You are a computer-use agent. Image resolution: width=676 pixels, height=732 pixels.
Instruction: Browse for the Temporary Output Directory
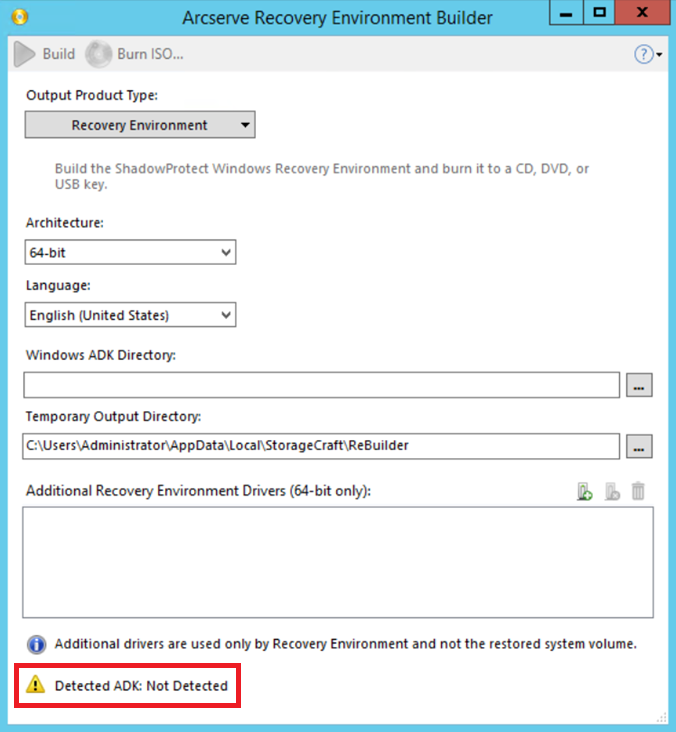pyautogui.click(x=639, y=447)
